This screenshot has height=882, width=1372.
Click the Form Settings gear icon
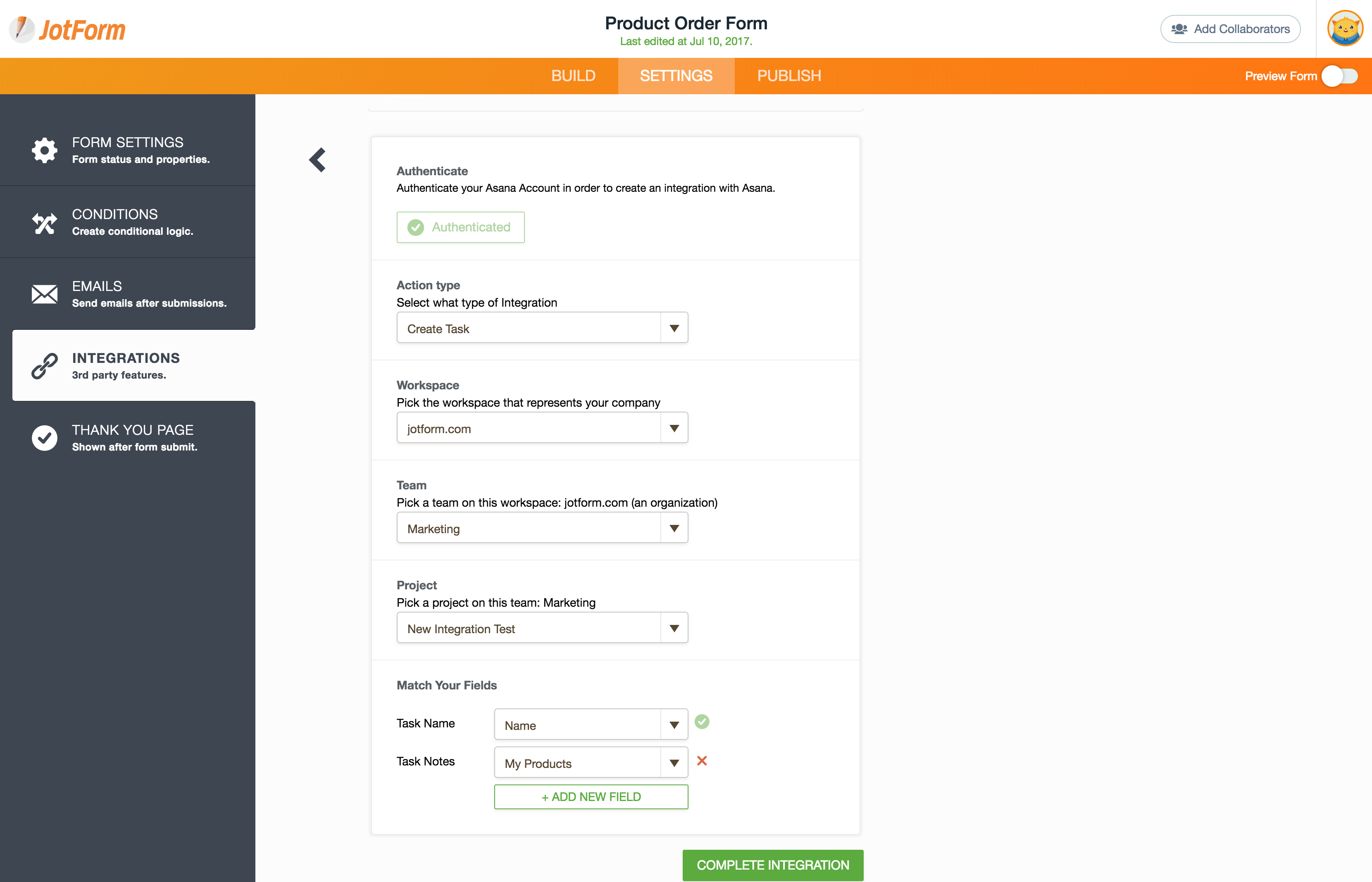[44, 150]
